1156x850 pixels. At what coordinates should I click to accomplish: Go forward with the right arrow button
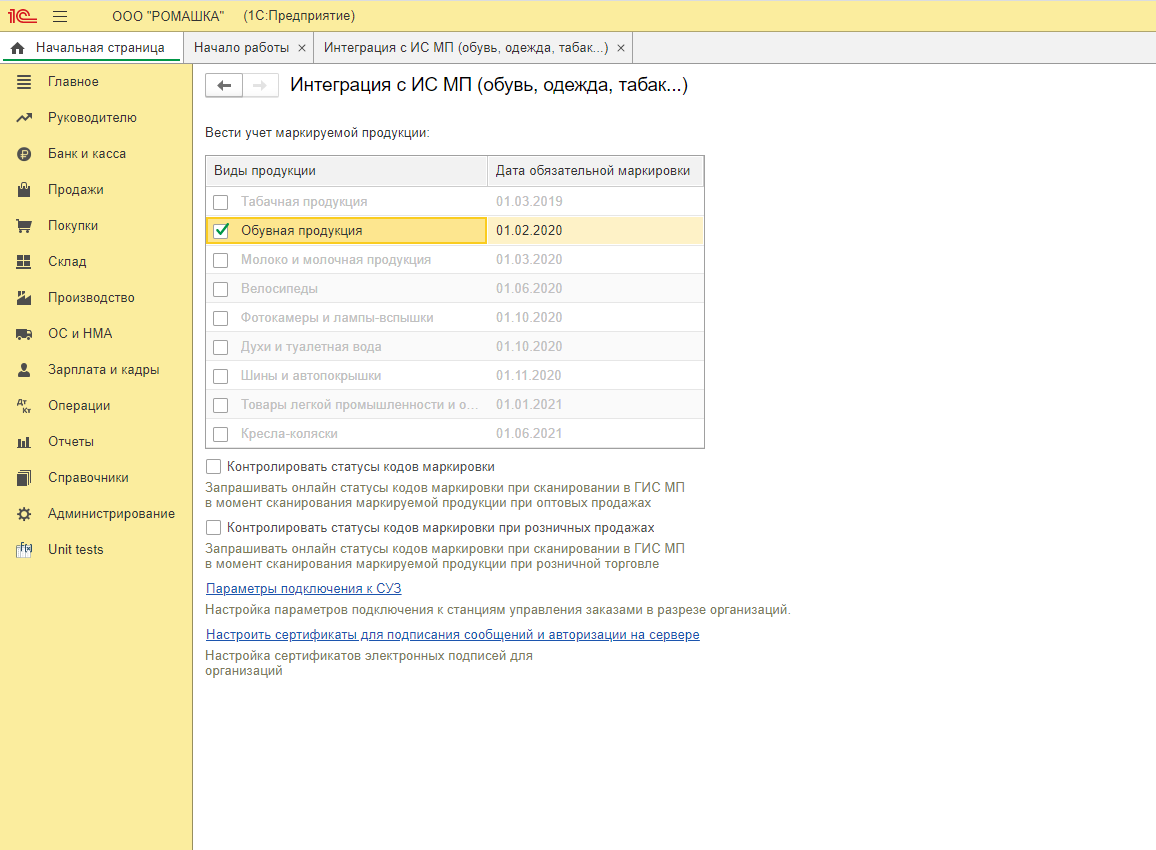pyautogui.click(x=260, y=86)
